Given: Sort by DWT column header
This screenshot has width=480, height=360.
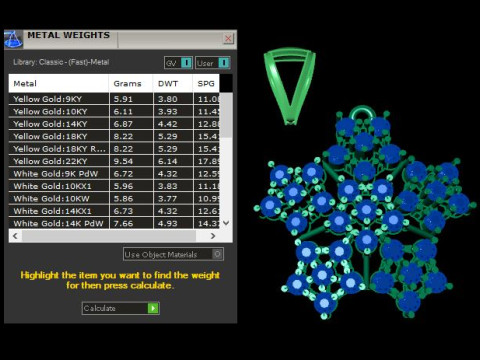Looking at the screenshot, I should coord(173,83).
